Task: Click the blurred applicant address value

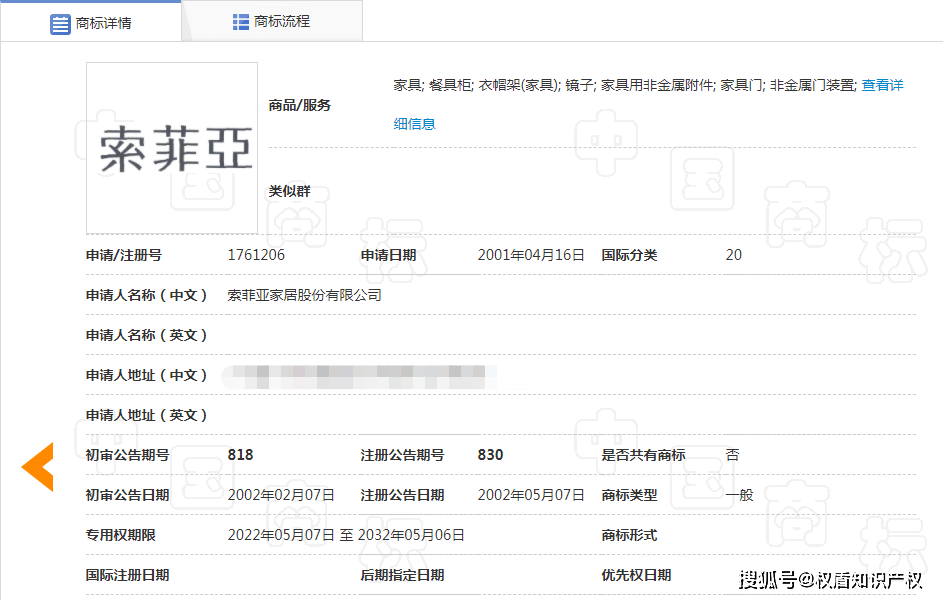Action: point(359,376)
